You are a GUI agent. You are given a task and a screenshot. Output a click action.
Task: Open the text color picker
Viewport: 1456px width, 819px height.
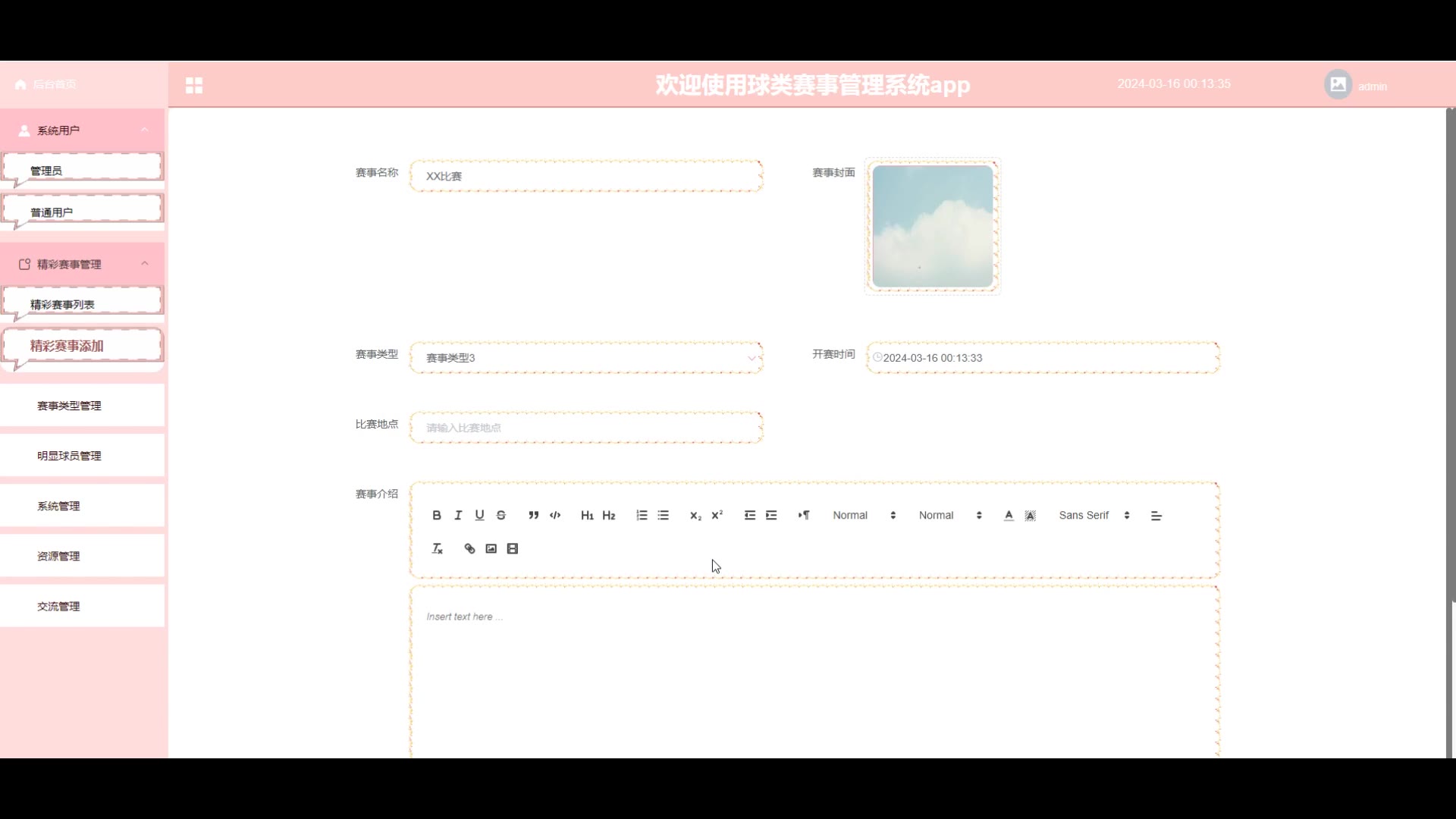(x=1009, y=516)
